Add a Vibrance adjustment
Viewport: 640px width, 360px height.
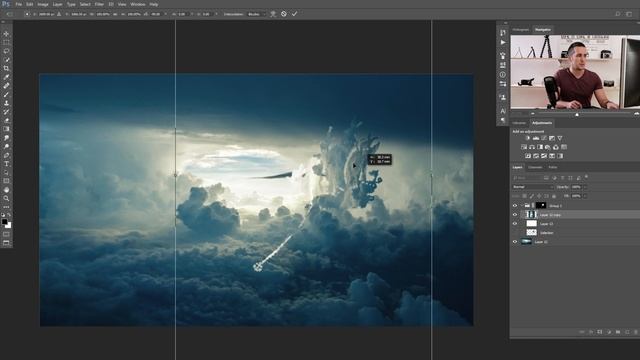click(x=560, y=138)
